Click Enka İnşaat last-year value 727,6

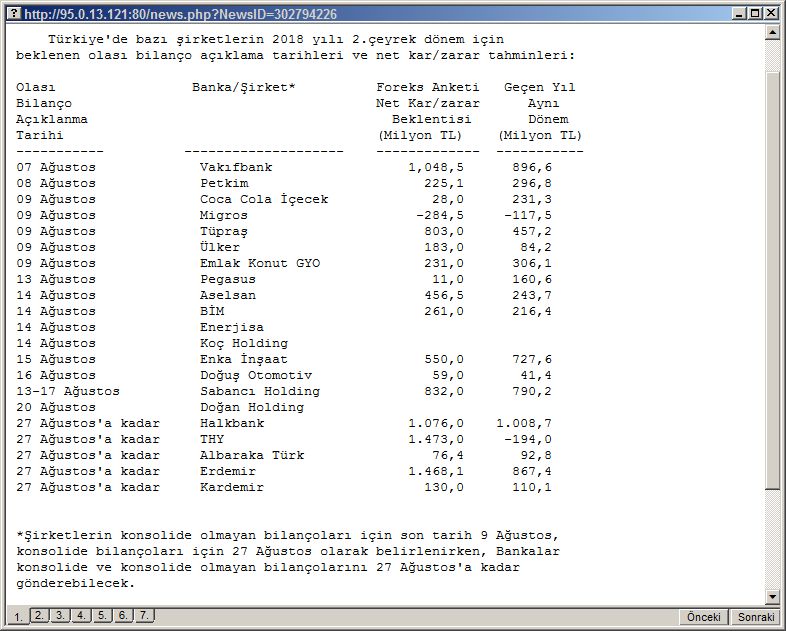(x=532, y=359)
